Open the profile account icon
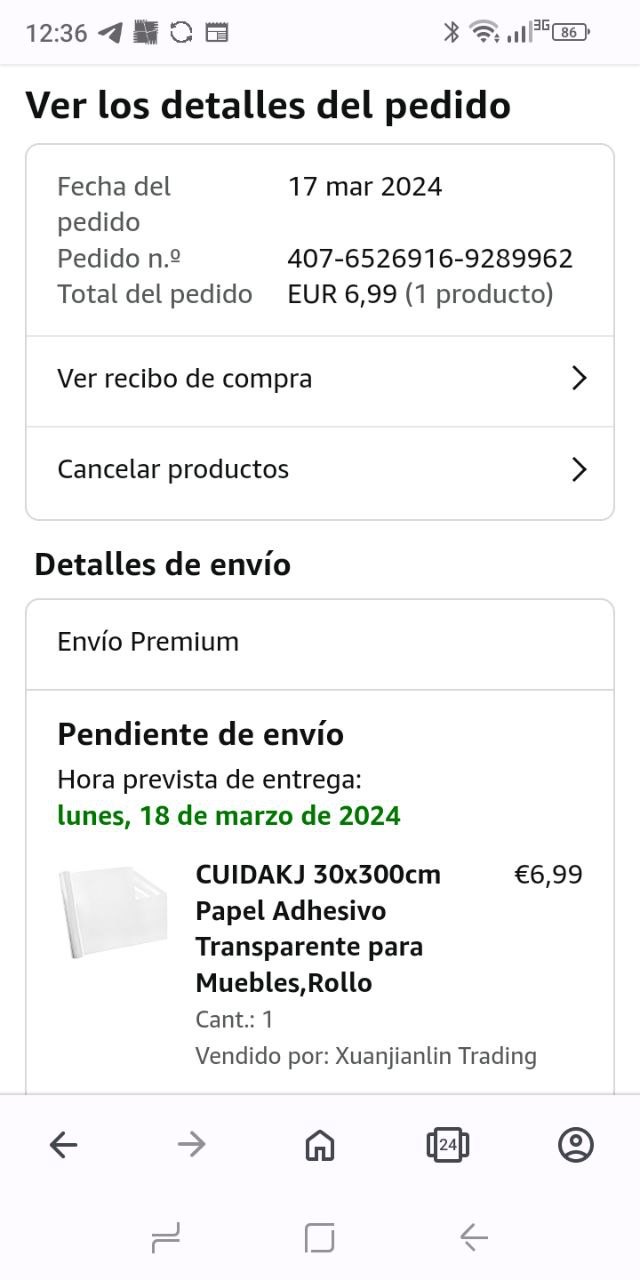This screenshot has height=1280, width=640. tap(576, 1144)
